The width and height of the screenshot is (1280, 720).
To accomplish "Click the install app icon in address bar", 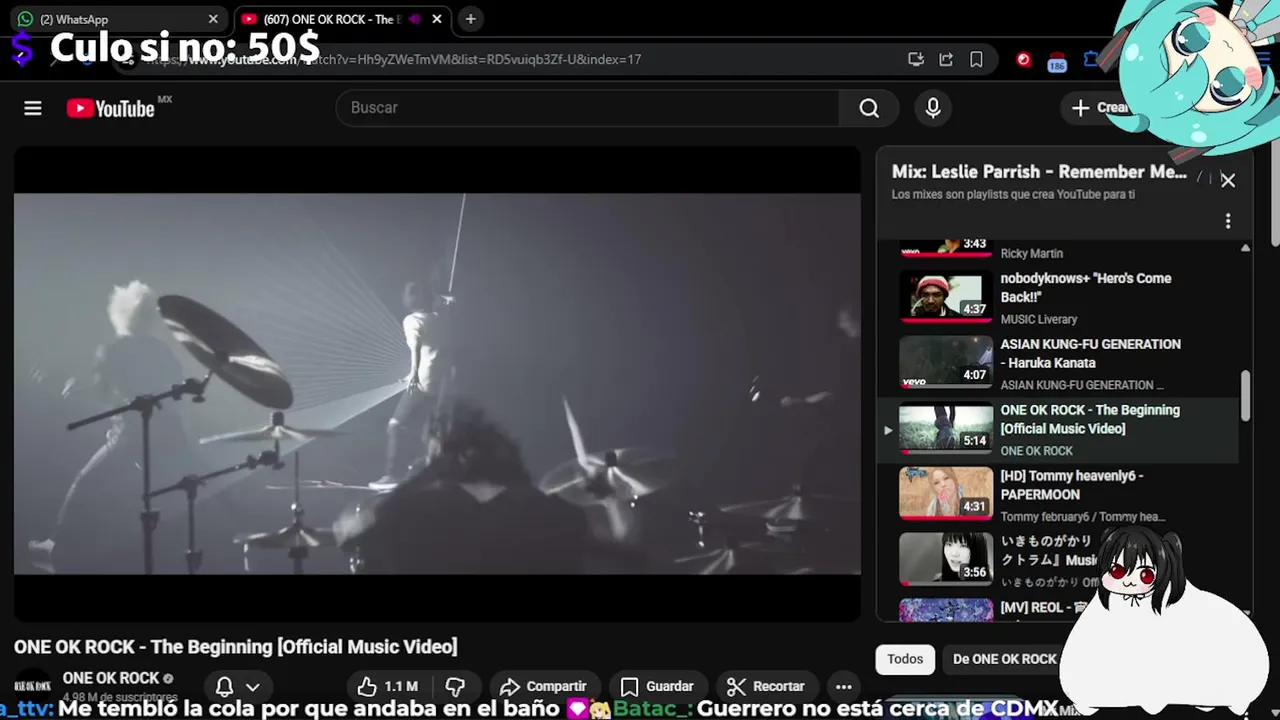I will (x=916, y=59).
